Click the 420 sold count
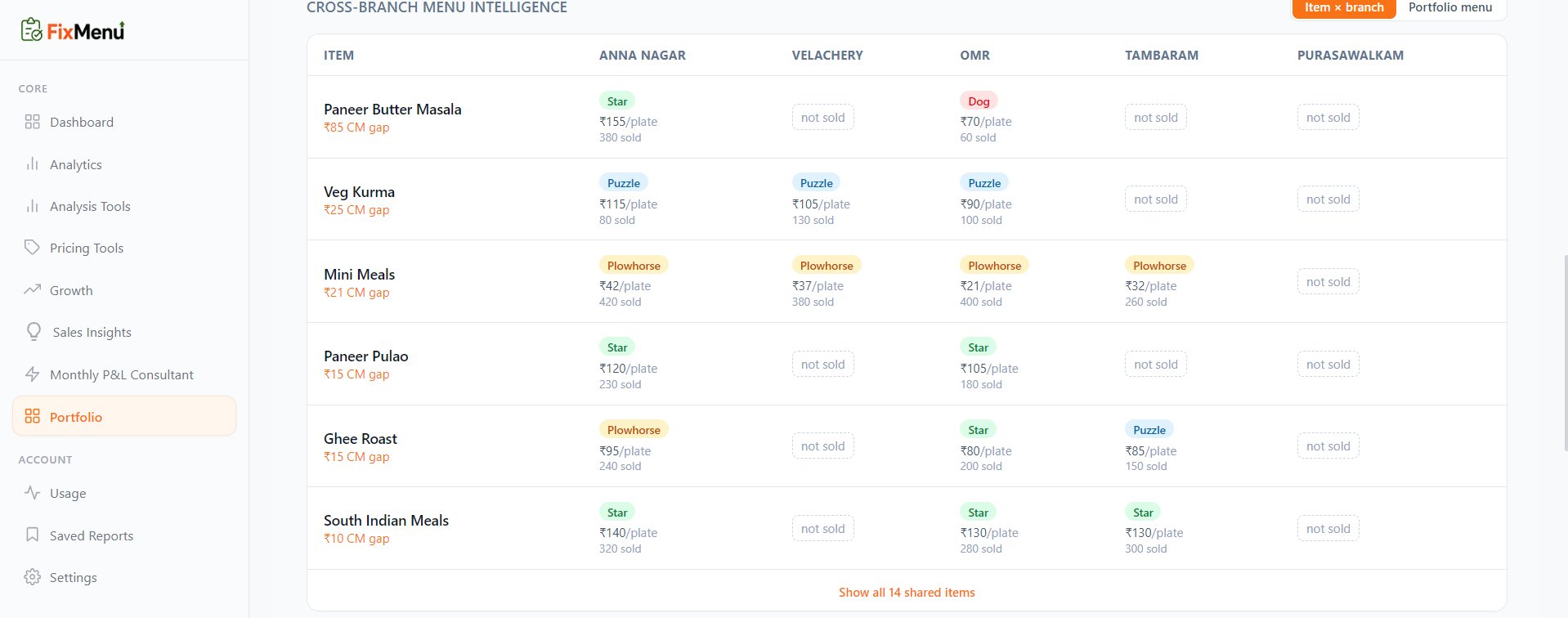Viewport: 1568px width, 618px height. 620,302
